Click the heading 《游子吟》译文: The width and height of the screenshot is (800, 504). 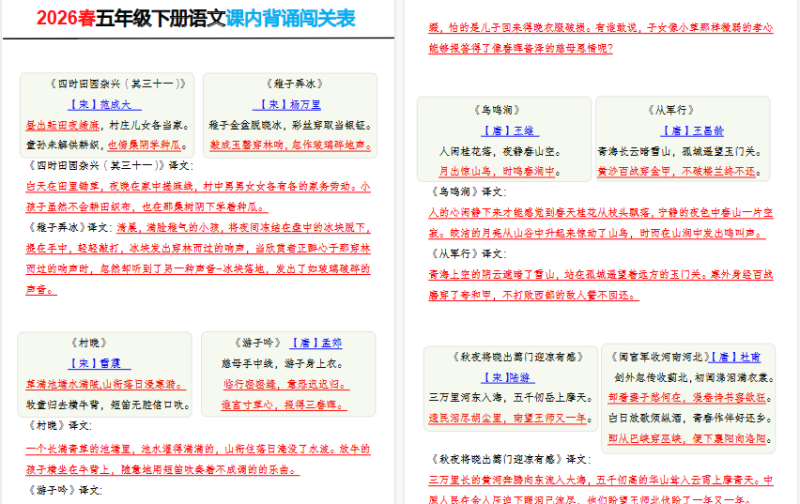(x=64, y=490)
